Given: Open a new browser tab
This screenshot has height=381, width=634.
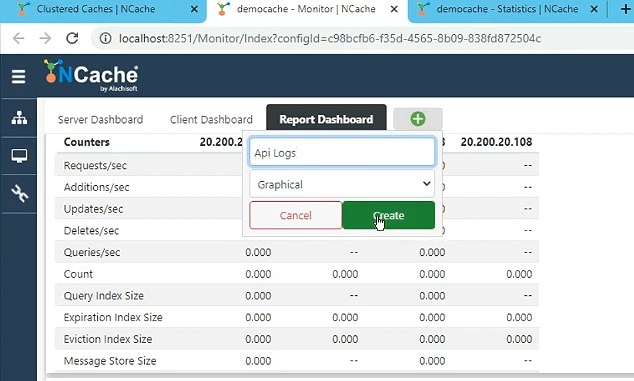Looking at the screenshot, I should point(626,9).
